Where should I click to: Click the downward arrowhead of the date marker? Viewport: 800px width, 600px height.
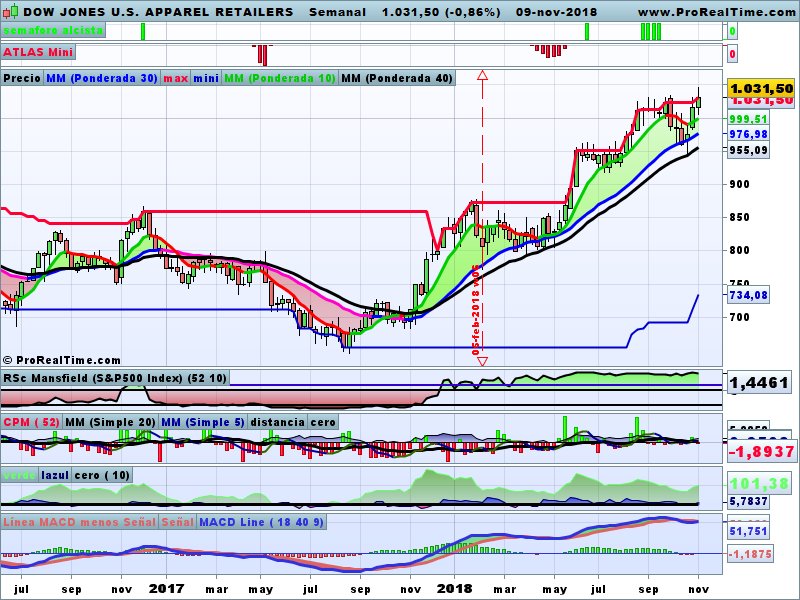[x=482, y=361]
